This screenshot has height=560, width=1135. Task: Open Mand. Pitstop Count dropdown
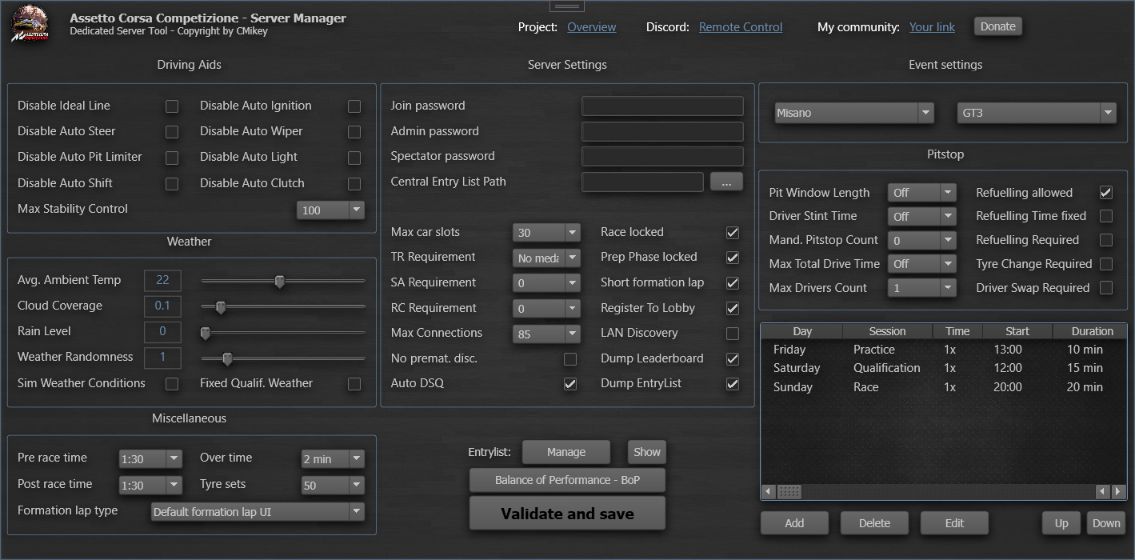tap(922, 240)
